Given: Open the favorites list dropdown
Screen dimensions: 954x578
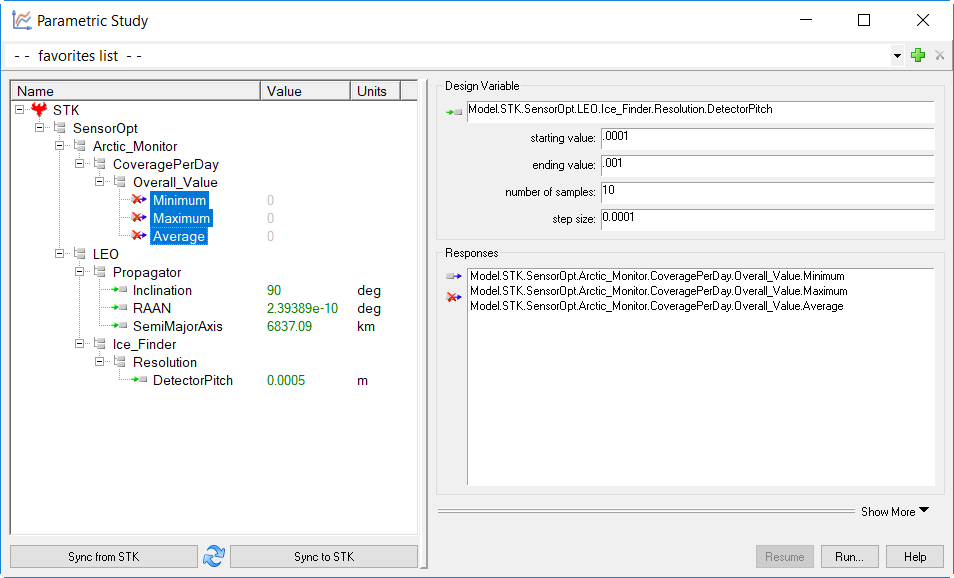Looking at the screenshot, I should [897, 57].
